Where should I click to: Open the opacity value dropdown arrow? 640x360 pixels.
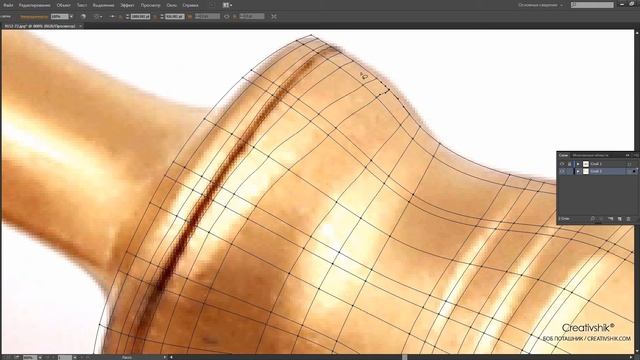tap(71, 16)
